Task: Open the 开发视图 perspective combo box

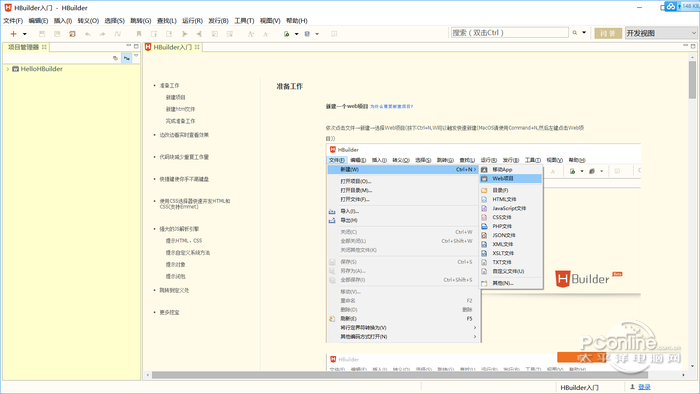Action: [661, 33]
